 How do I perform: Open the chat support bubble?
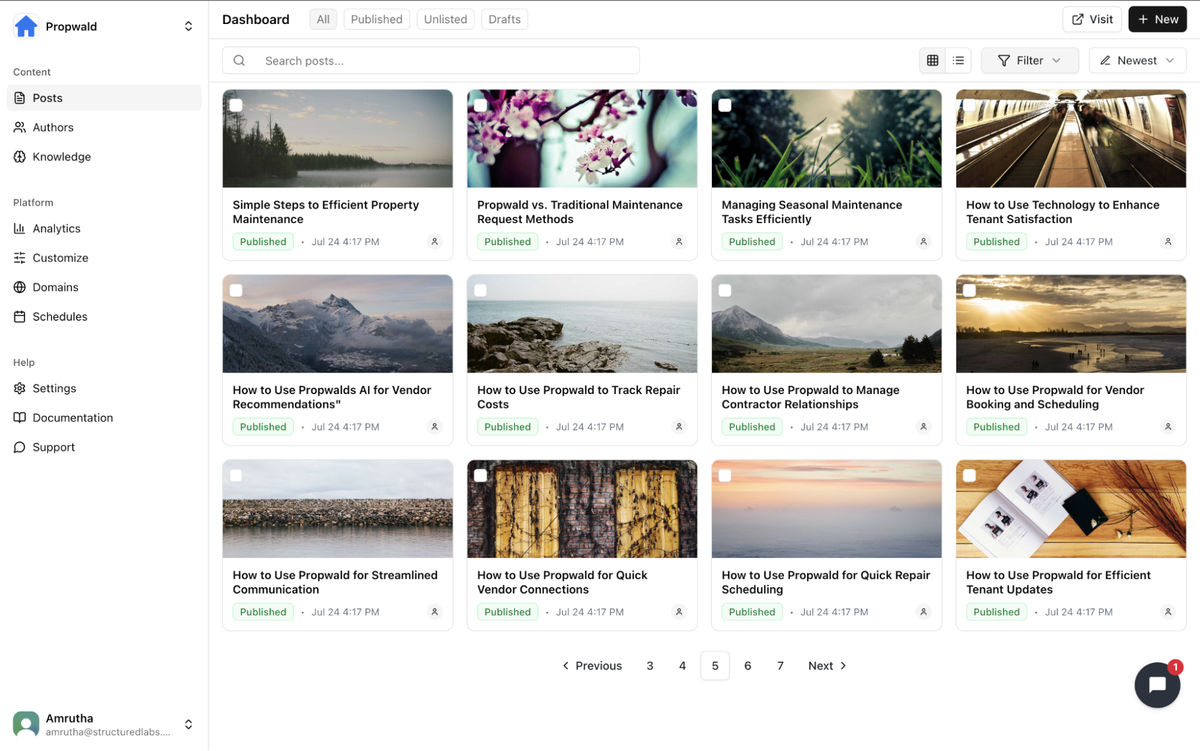click(x=1157, y=685)
